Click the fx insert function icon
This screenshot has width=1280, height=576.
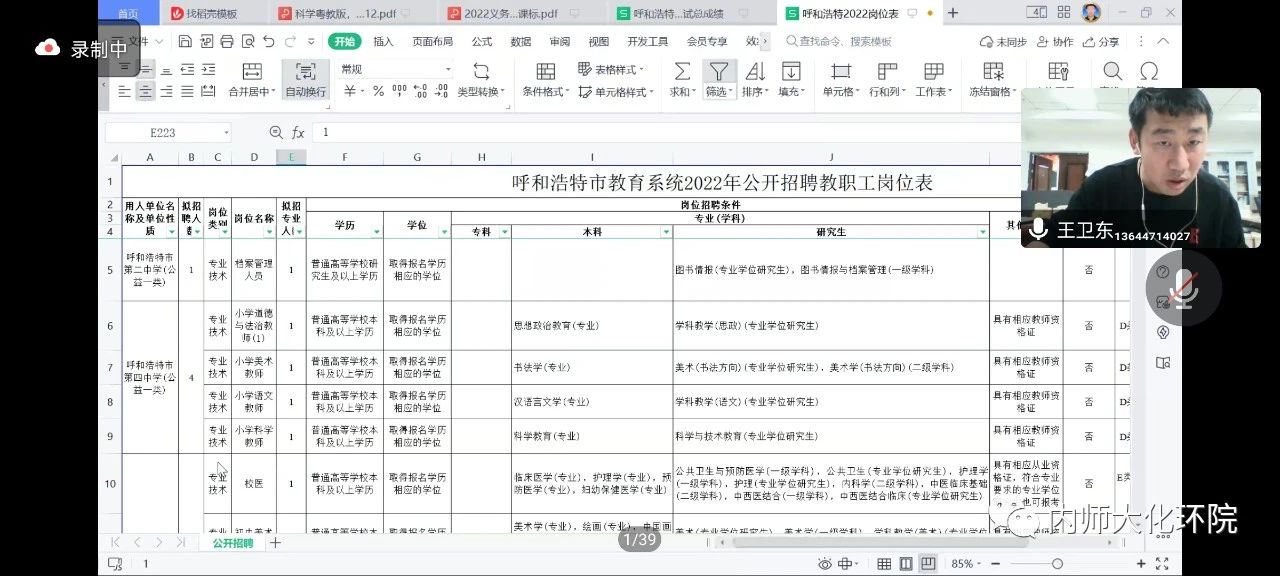pos(298,133)
